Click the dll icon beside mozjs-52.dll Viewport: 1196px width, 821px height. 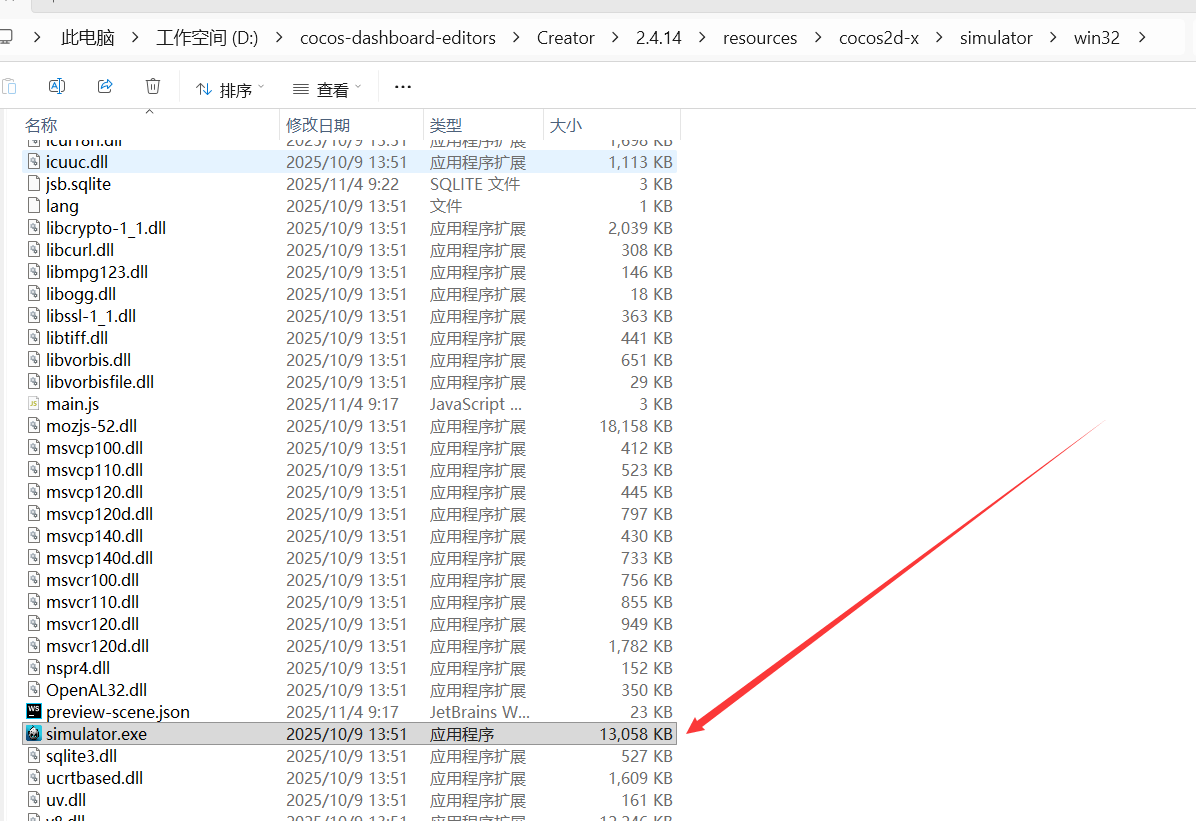tap(34, 426)
